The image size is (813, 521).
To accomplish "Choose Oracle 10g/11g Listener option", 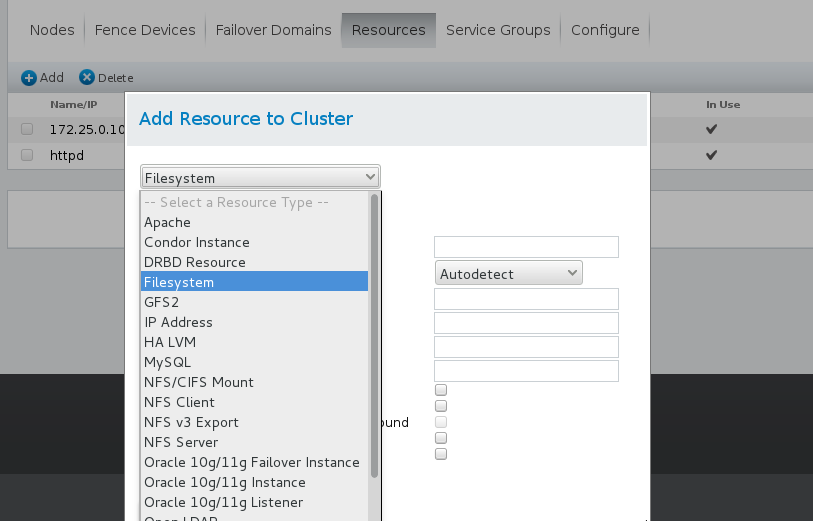I will pyautogui.click(x=254, y=502).
